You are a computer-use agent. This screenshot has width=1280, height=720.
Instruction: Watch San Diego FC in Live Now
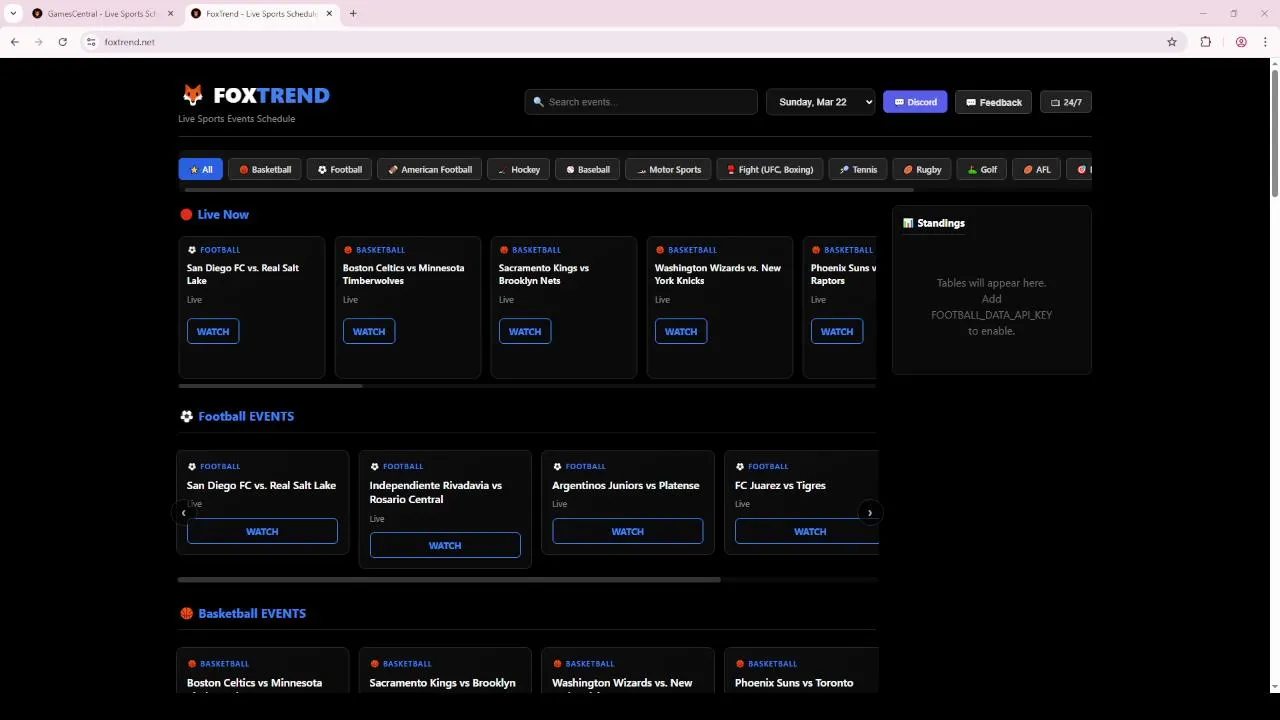(213, 332)
